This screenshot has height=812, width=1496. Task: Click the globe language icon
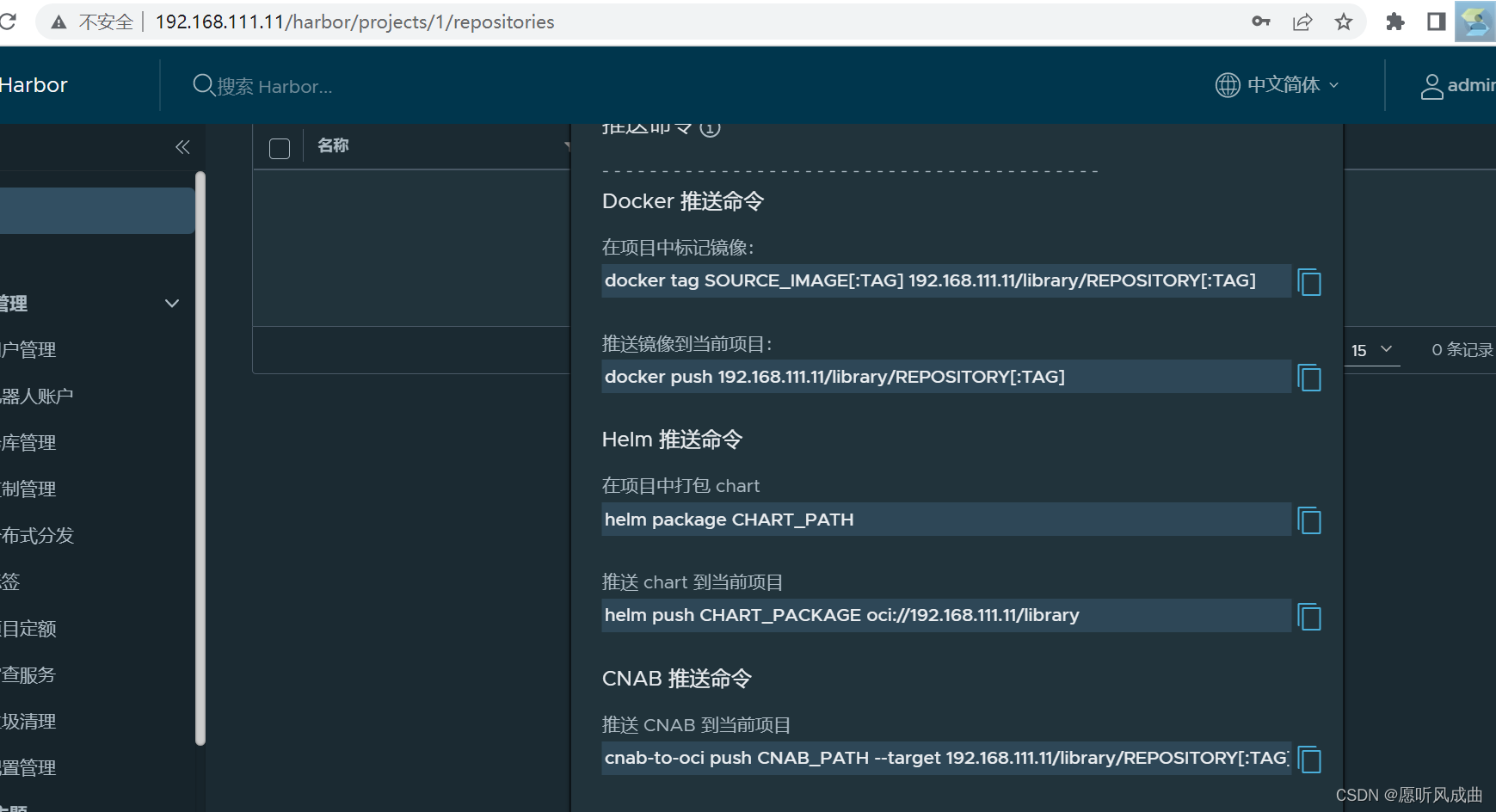[x=1228, y=85]
